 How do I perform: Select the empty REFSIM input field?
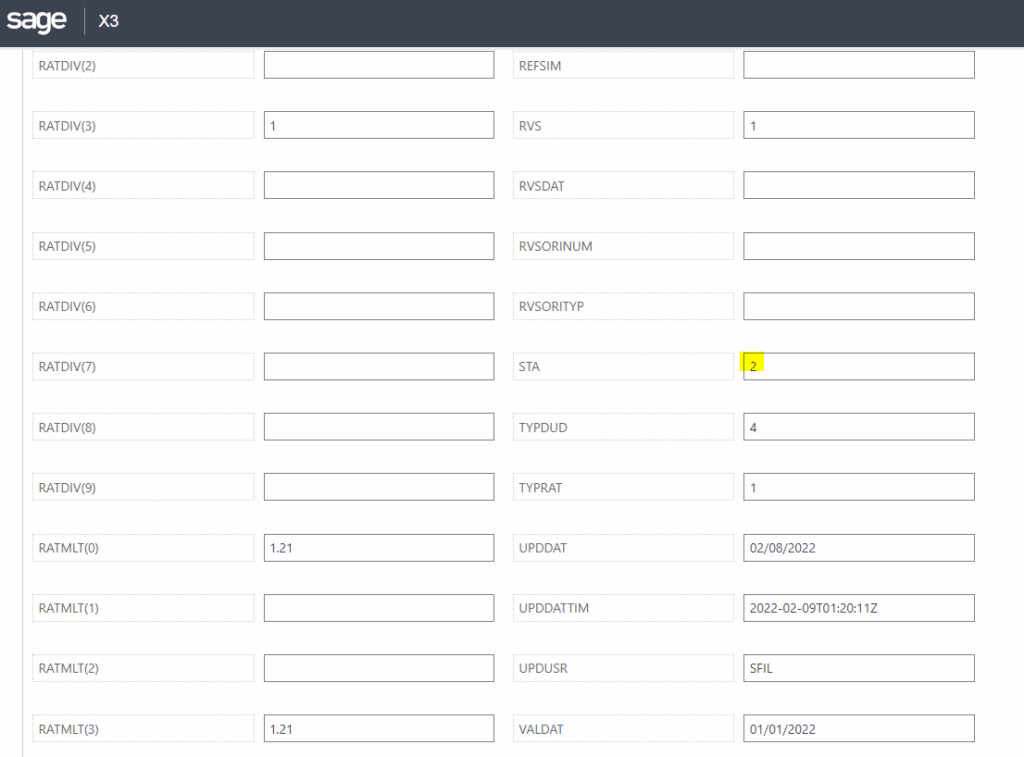tap(858, 64)
